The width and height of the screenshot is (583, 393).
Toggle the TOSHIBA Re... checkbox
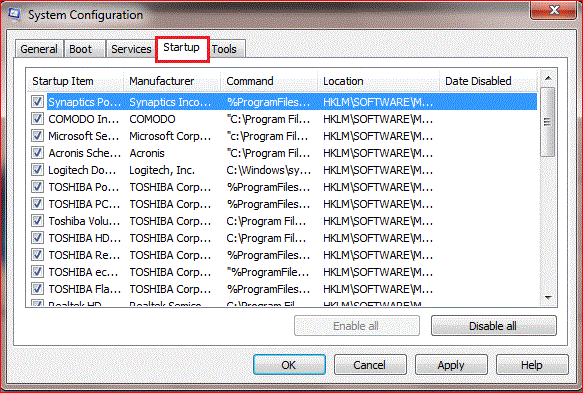[37, 255]
